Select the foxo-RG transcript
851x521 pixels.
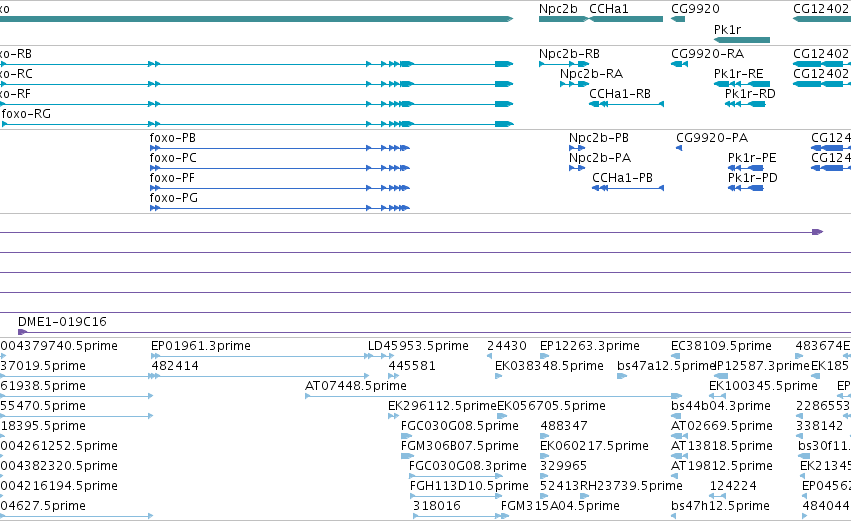click(x=257, y=124)
